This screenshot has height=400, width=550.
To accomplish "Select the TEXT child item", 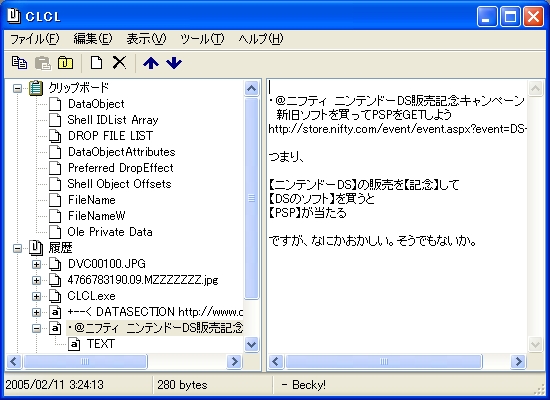I will [x=101, y=344].
